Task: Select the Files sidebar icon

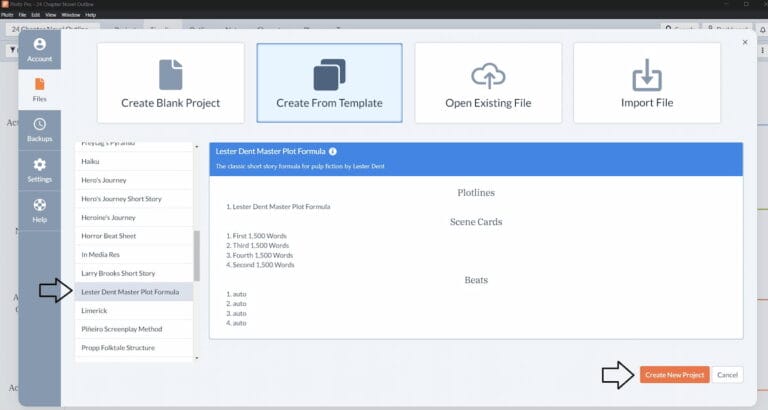Action: point(39,89)
